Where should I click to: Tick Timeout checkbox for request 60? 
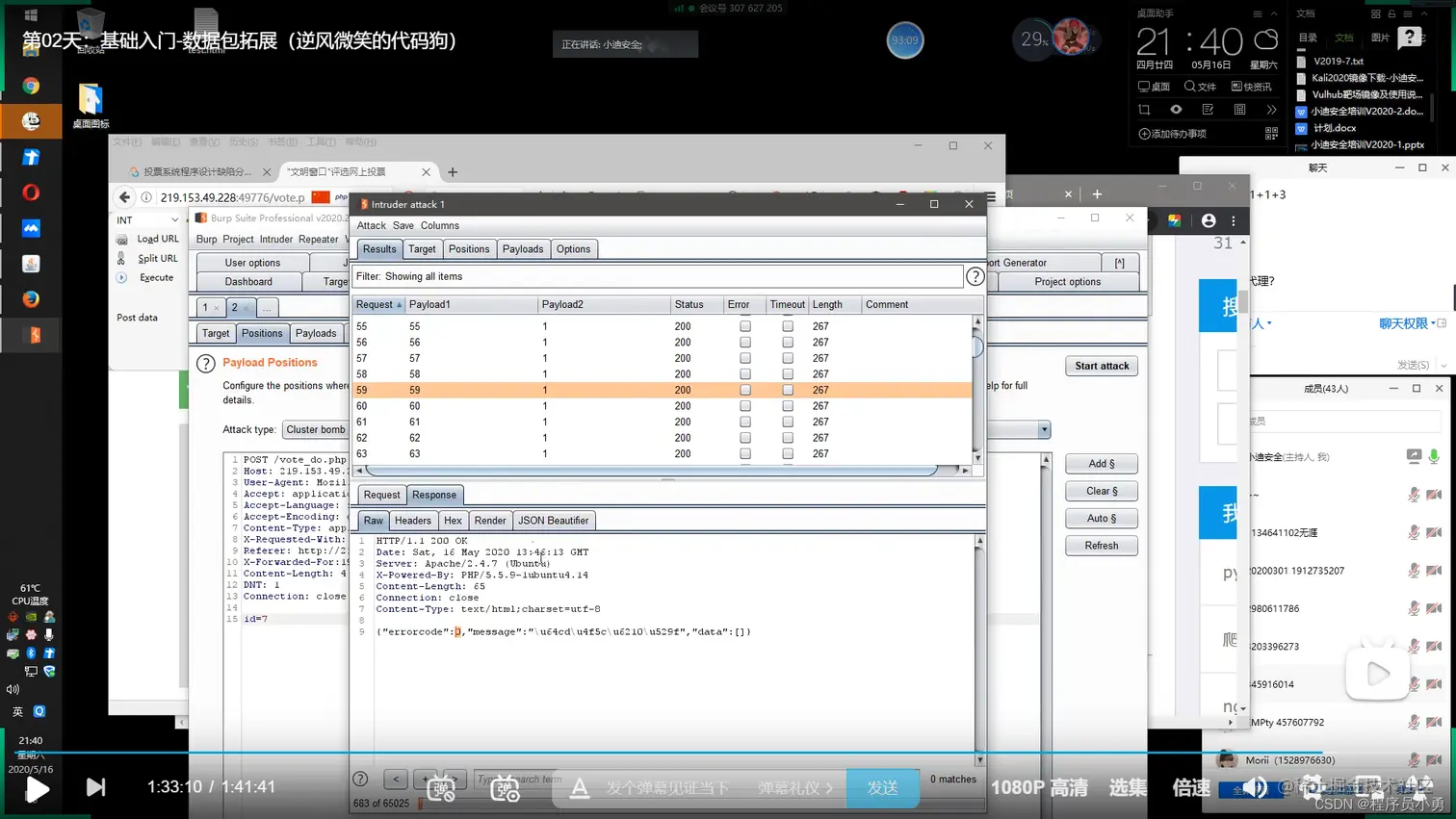coord(788,406)
